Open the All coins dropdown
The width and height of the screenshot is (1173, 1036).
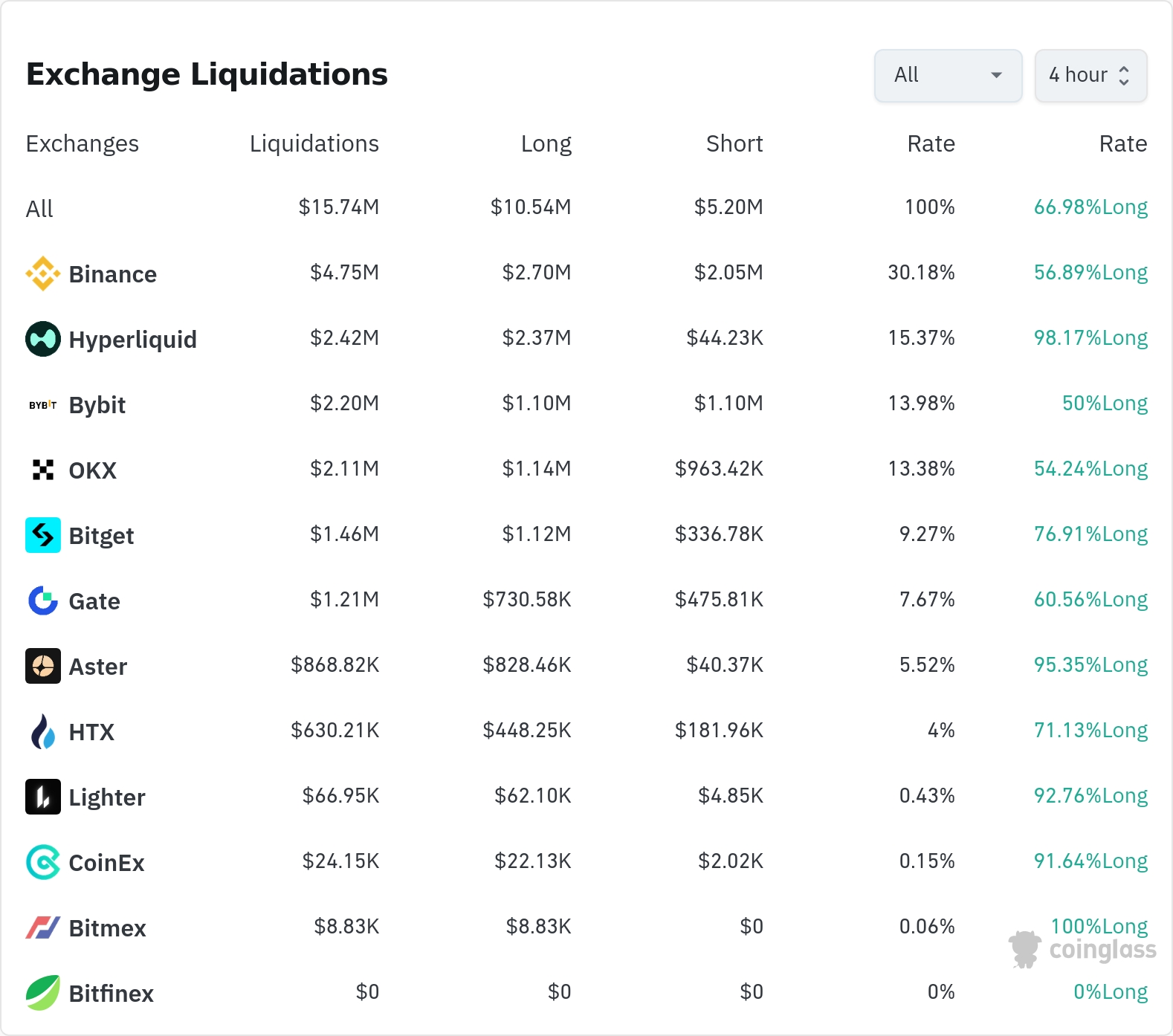pyautogui.click(x=948, y=75)
